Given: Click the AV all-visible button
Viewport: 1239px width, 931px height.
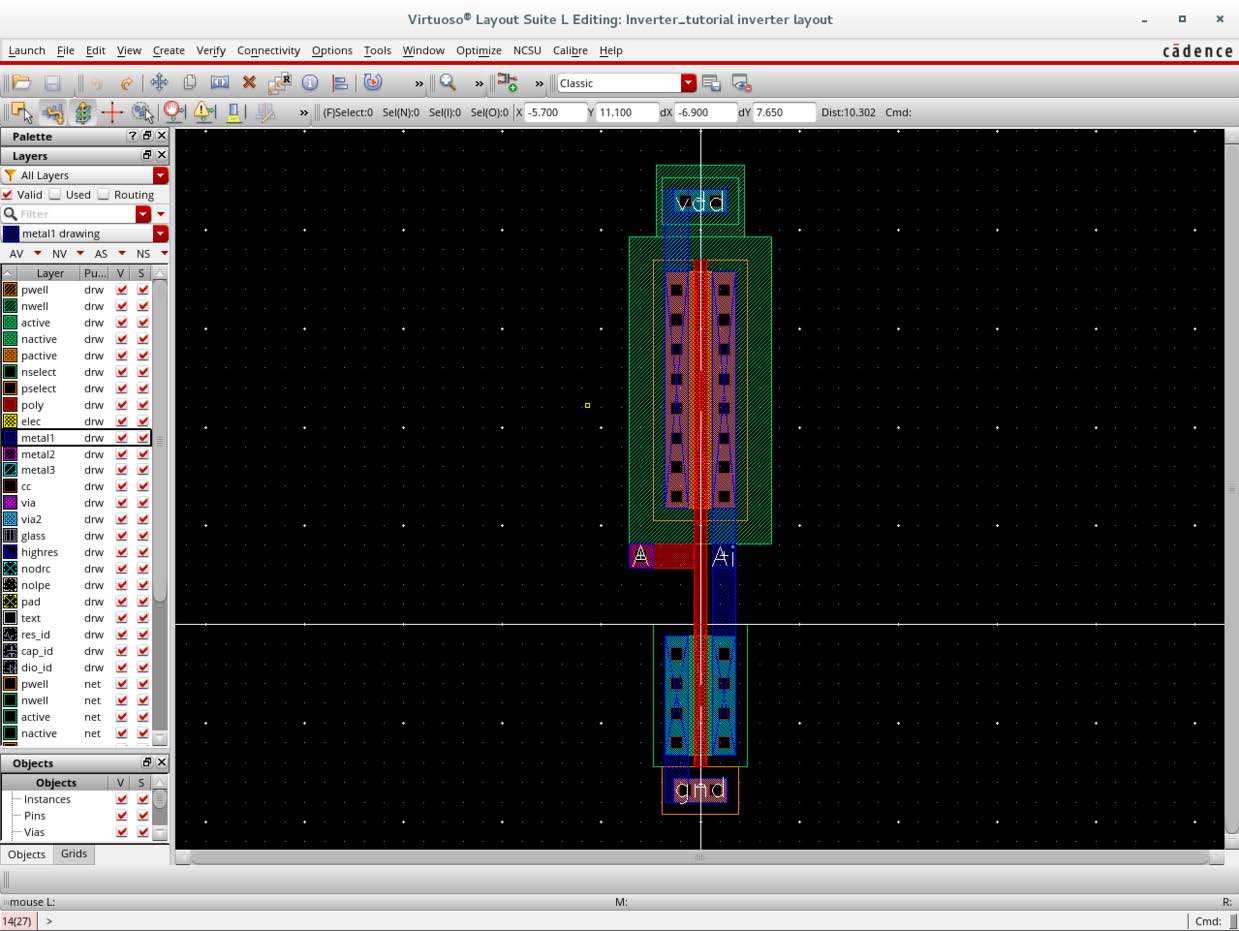Looking at the screenshot, I should 16,254.
